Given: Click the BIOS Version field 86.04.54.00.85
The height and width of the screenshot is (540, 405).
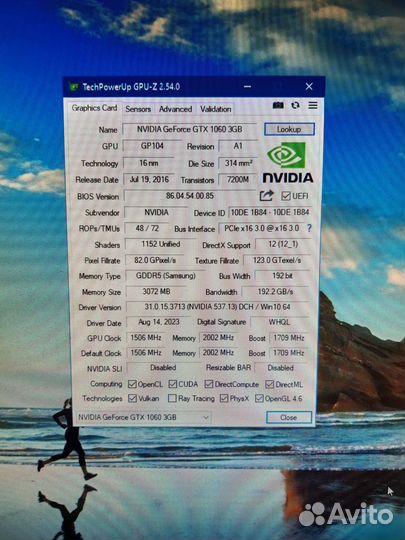Looking at the screenshot, I should 190,196.
